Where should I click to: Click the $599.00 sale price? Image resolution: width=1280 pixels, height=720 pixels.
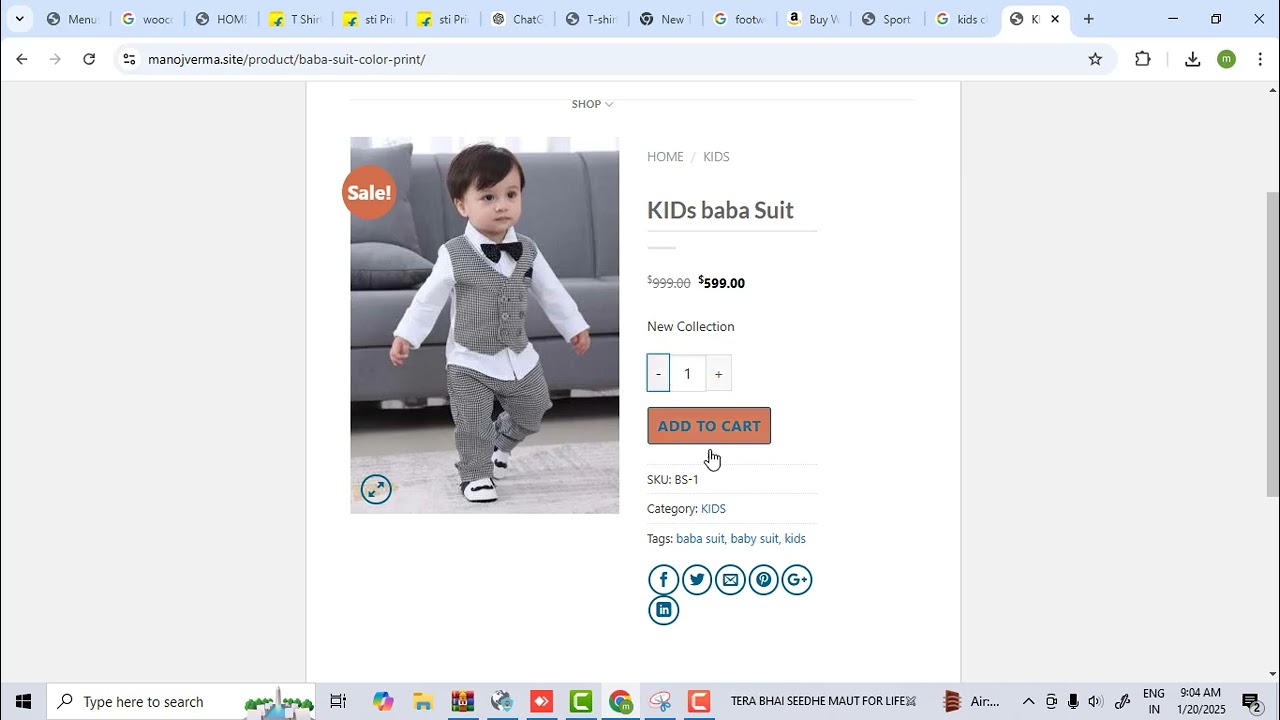721,283
